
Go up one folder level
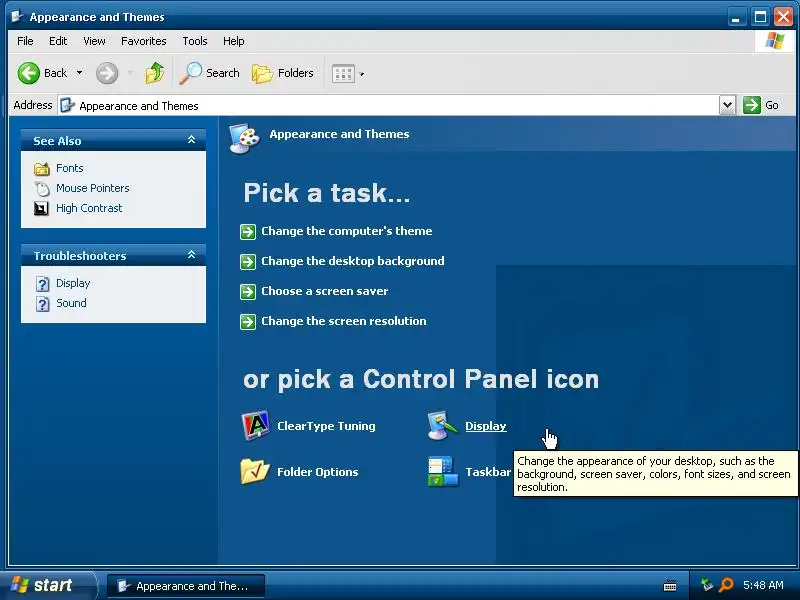[x=155, y=73]
